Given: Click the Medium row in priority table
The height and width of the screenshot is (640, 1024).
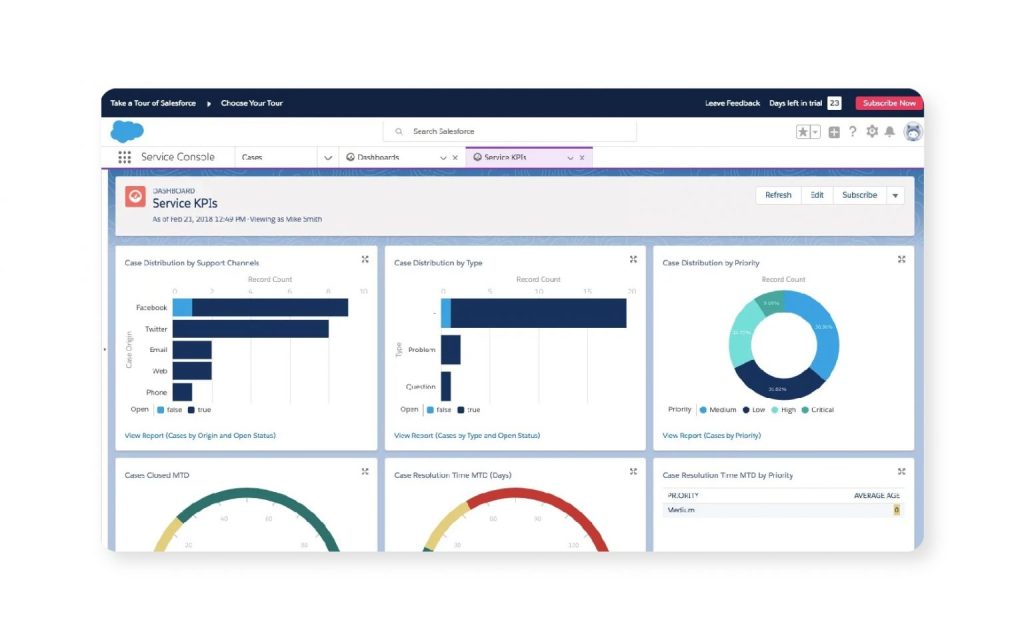Looking at the screenshot, I should click(783, 510).
